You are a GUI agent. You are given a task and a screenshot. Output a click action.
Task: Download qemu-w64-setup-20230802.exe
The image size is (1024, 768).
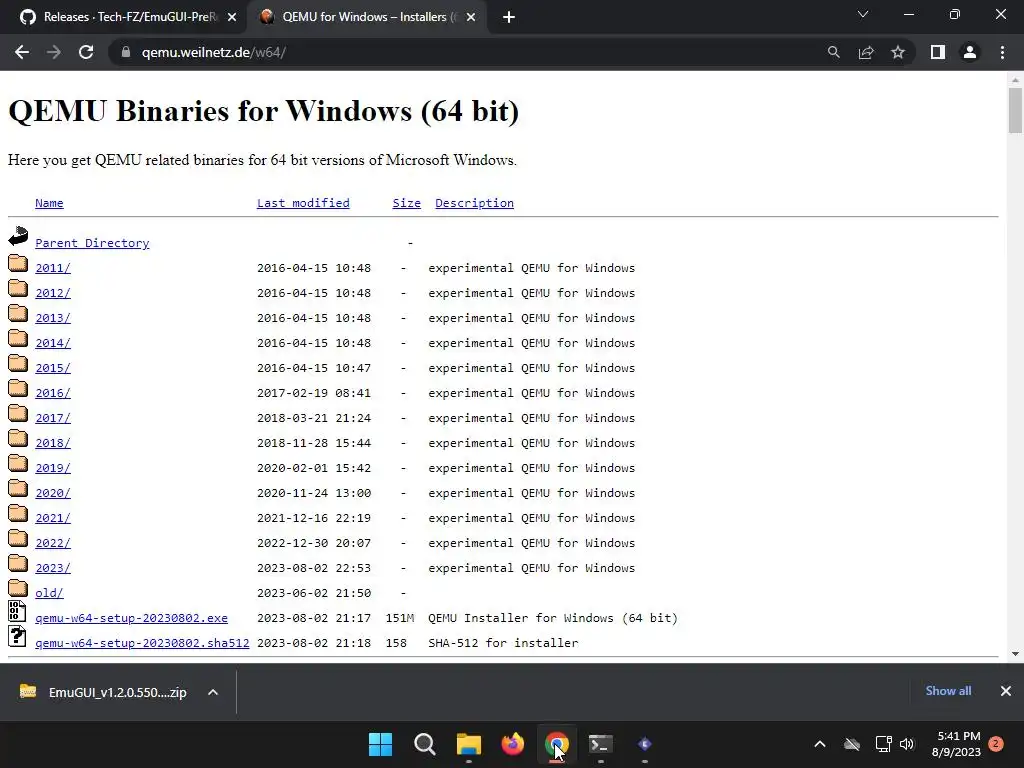coord(131,618)
